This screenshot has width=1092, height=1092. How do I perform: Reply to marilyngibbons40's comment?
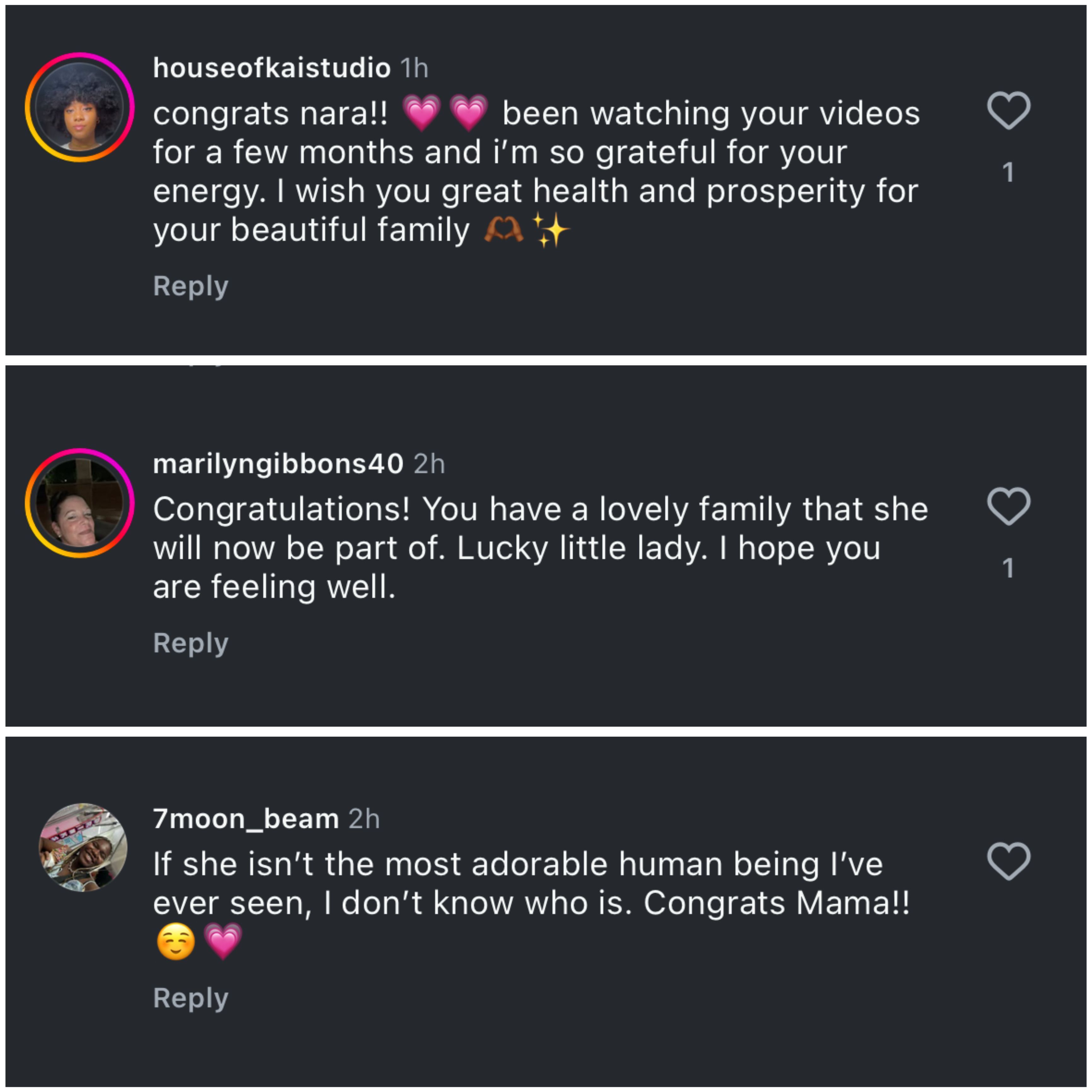click(x=190, y=643)
